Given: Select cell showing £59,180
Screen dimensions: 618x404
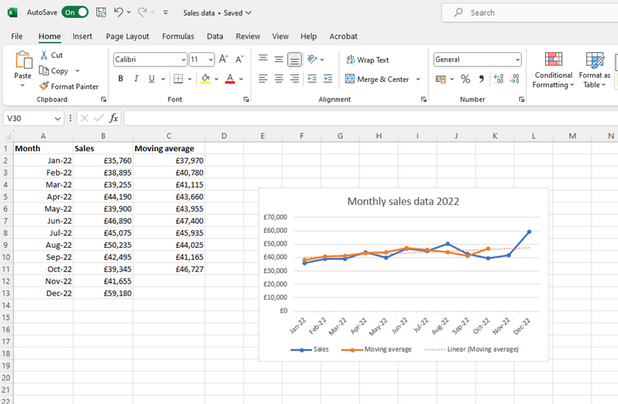Looking at the screenshot, I should pos(103,293).
